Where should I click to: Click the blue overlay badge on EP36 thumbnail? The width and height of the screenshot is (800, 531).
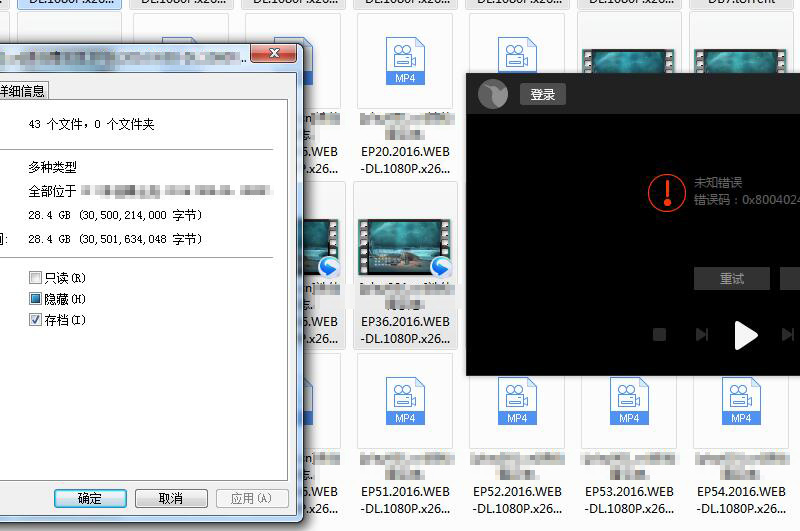pos(440,266)
